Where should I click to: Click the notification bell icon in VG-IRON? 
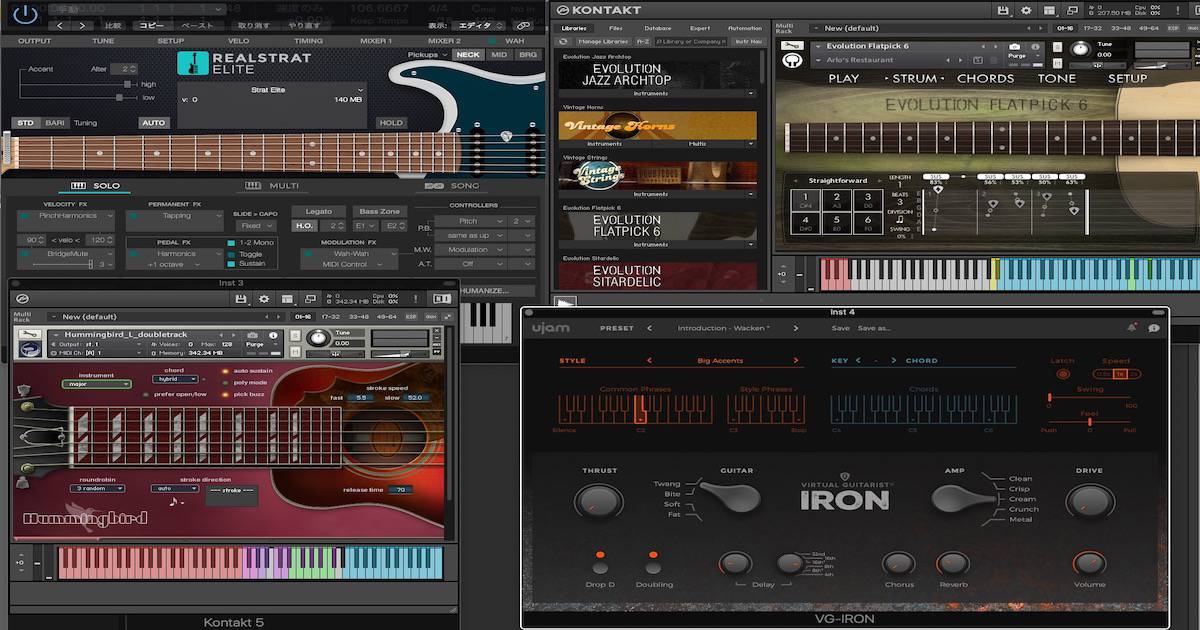click(x=1132, y=327)
